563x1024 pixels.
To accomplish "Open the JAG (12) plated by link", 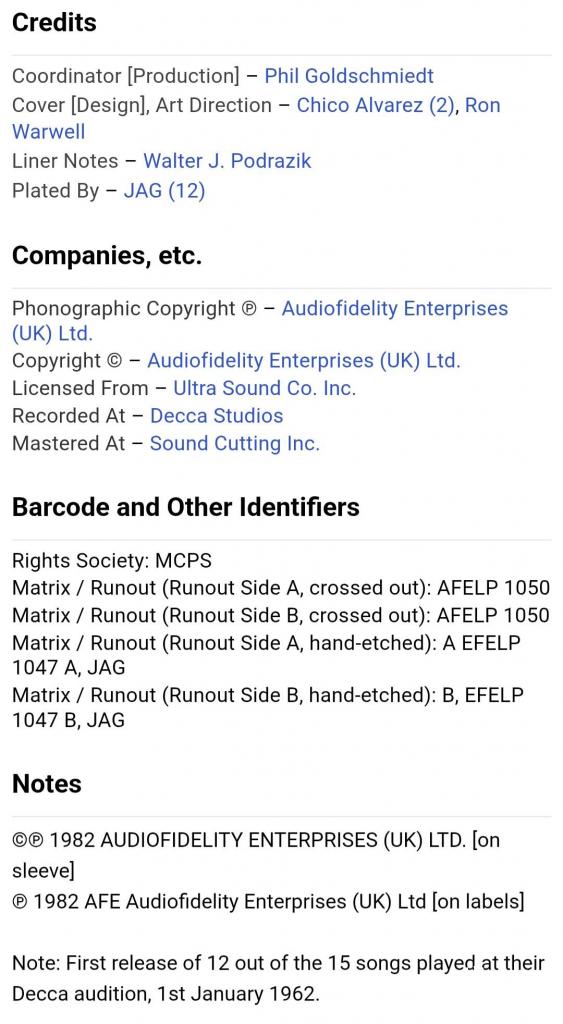I will (x=164, y=191).
